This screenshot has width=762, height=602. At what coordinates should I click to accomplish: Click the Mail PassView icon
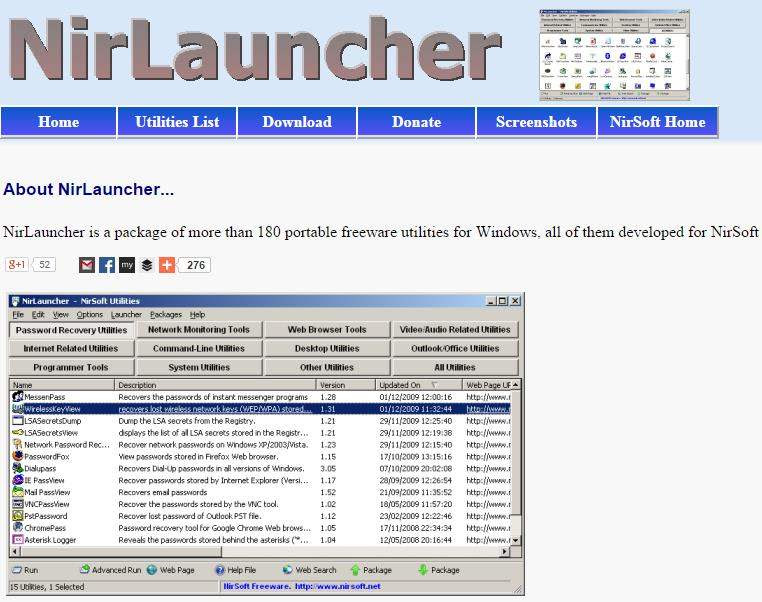(x=18, y=492)
